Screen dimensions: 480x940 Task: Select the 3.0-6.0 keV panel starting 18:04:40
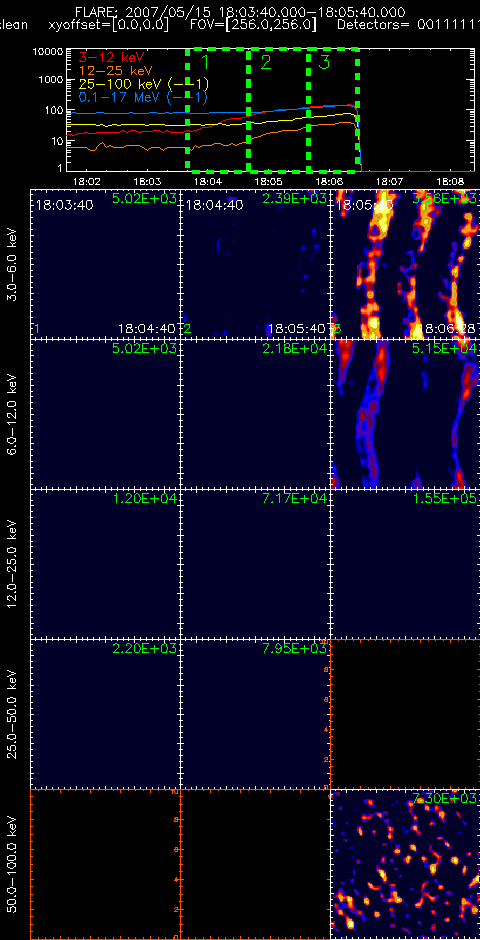255,264
